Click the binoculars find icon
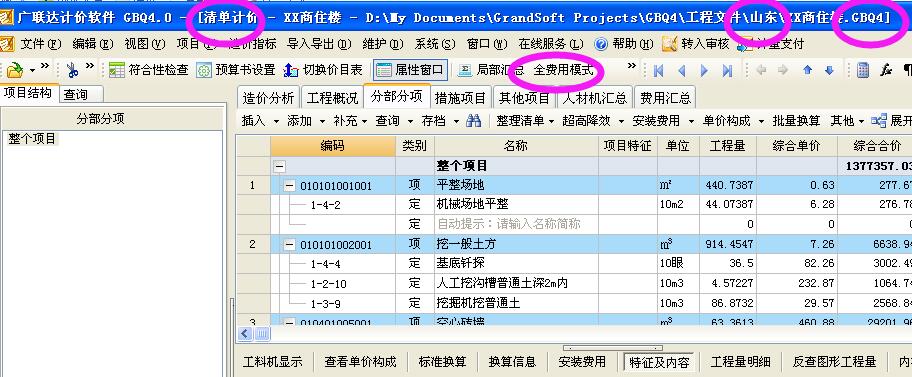The width and height of the screenshot is (912, 377). (x=473, y=121)
